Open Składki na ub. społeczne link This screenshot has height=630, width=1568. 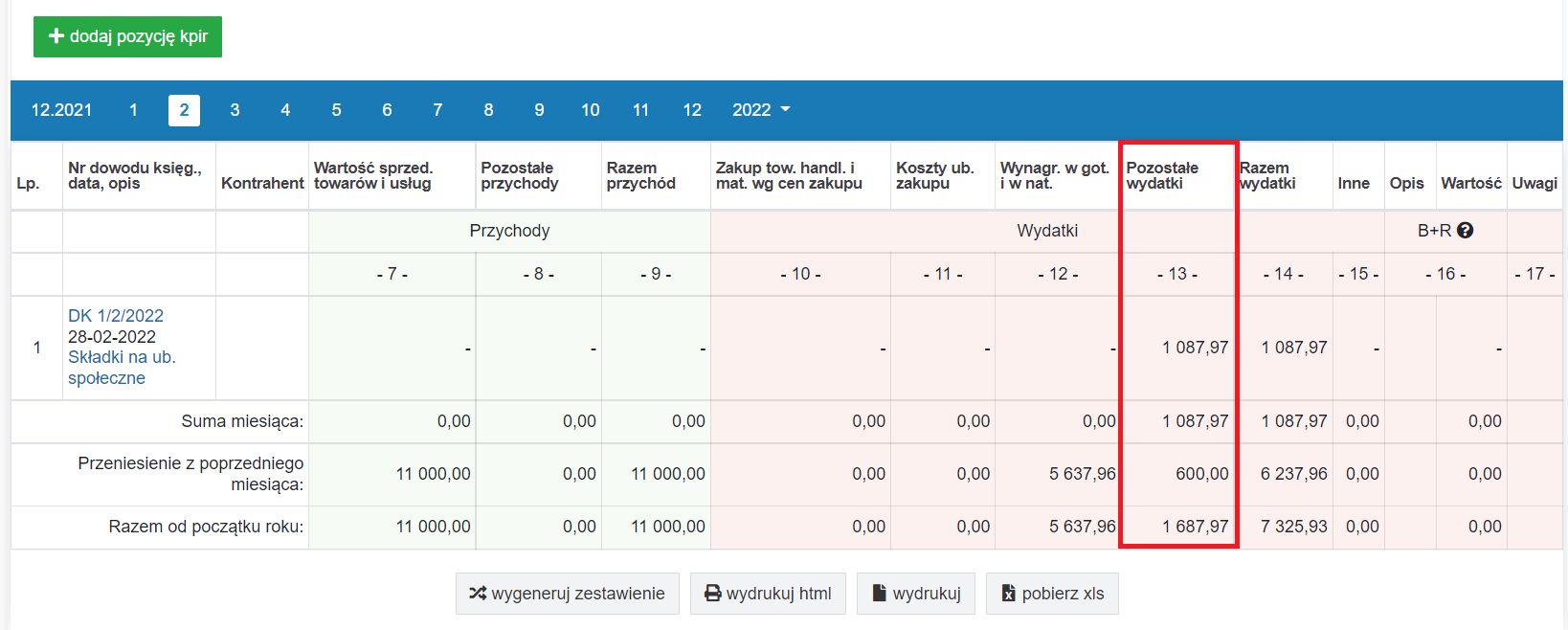pyautogui.click(x=122, y=368)
